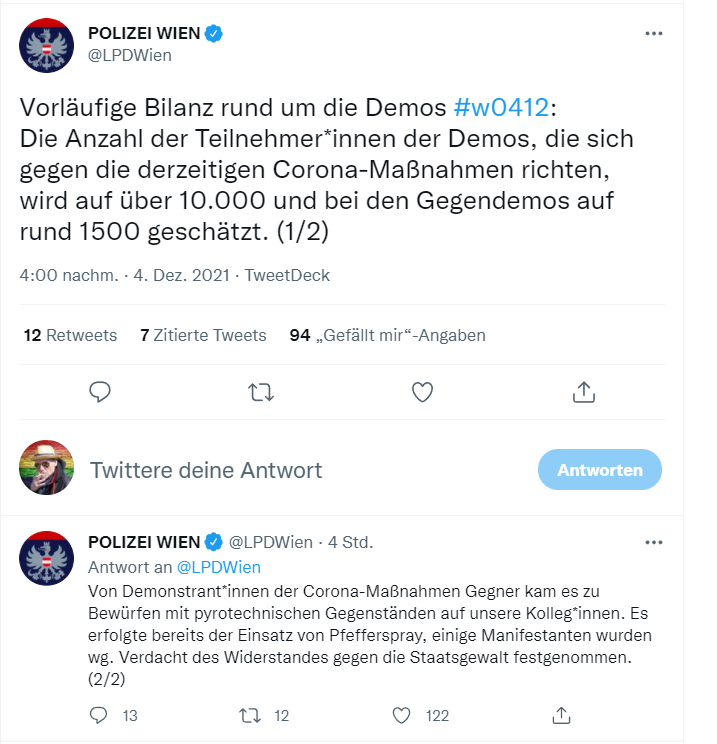Open more options menu on reply tweet
This screenshot has height=744, width=717.
click(x=653, y=542)
